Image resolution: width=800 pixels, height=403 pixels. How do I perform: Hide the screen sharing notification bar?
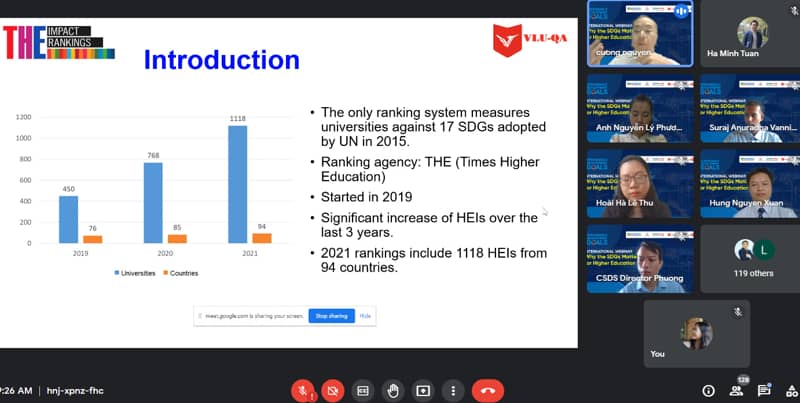click(x=366, y=316)
